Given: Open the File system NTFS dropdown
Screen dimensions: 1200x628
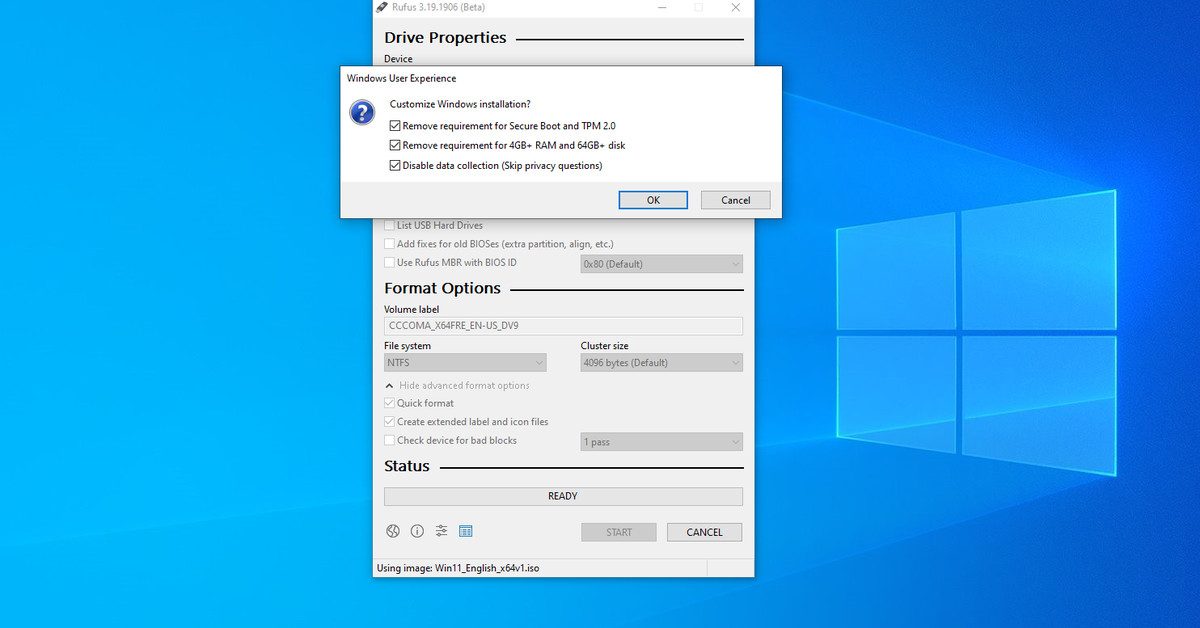Looking at the screenshot, I should (465, 363).
